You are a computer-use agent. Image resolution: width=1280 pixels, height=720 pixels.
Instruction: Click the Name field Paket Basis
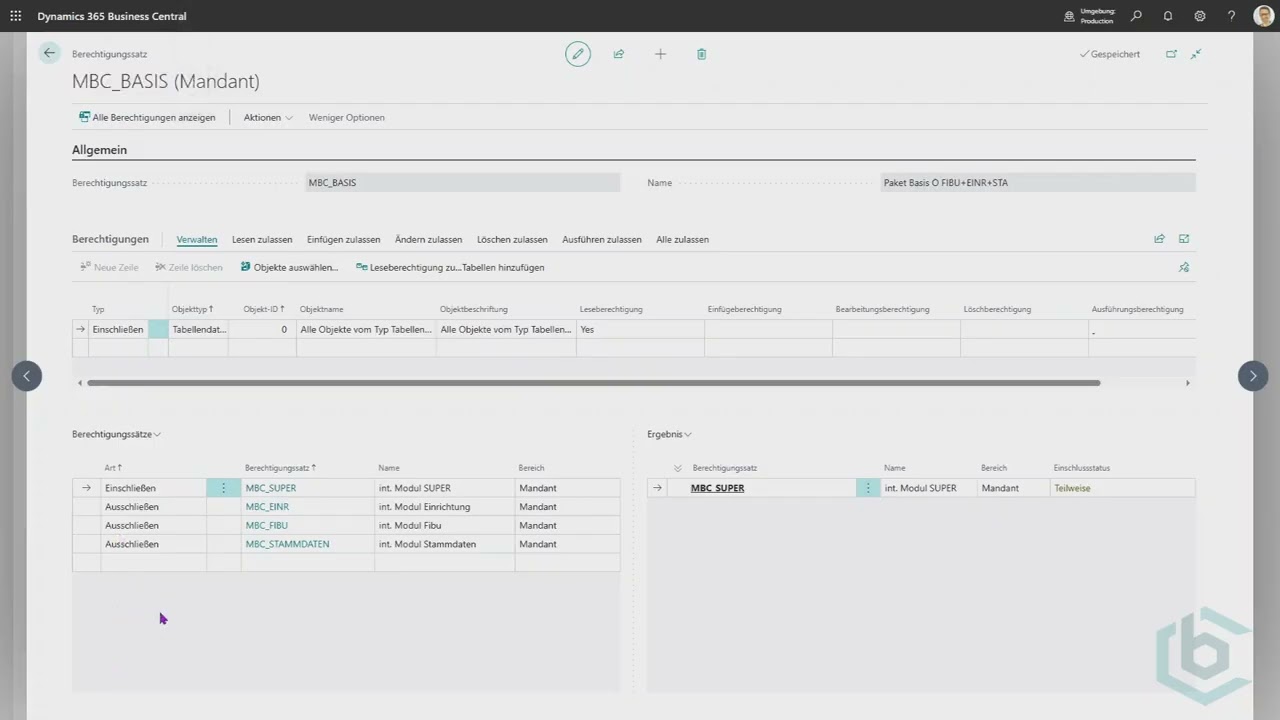click(1037, 183)
